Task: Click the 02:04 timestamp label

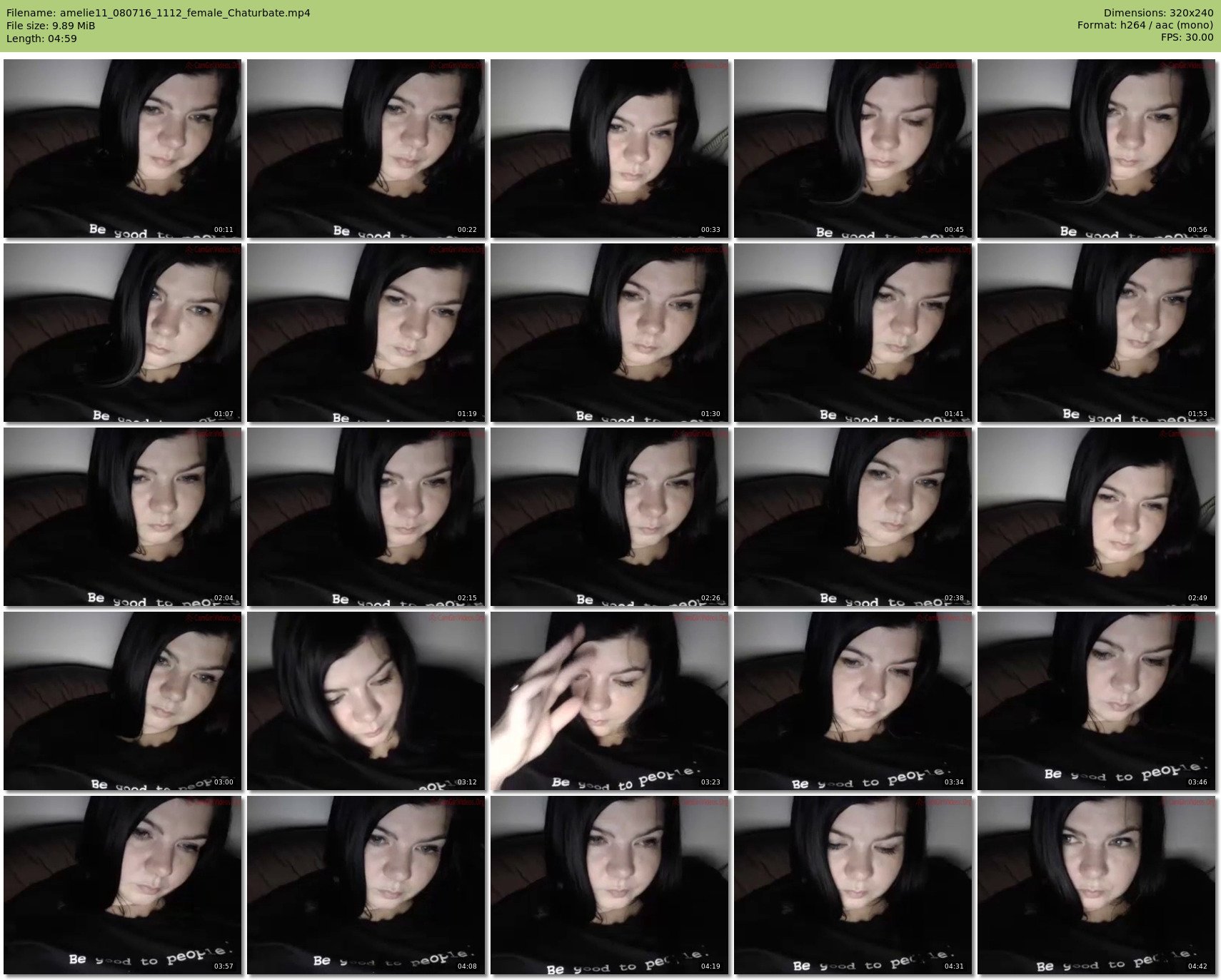Action: click(223, 598)
